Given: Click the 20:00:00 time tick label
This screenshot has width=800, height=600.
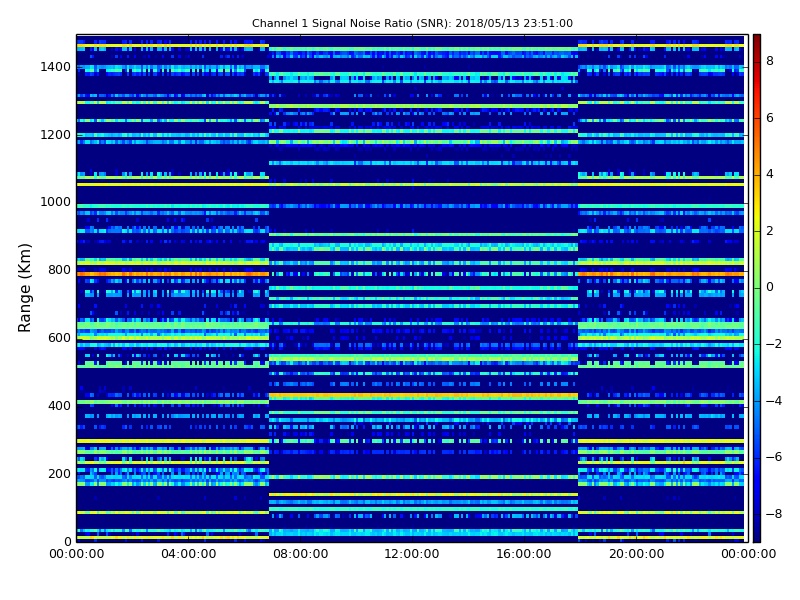Looking at the screenshot, I should point(636,554).
